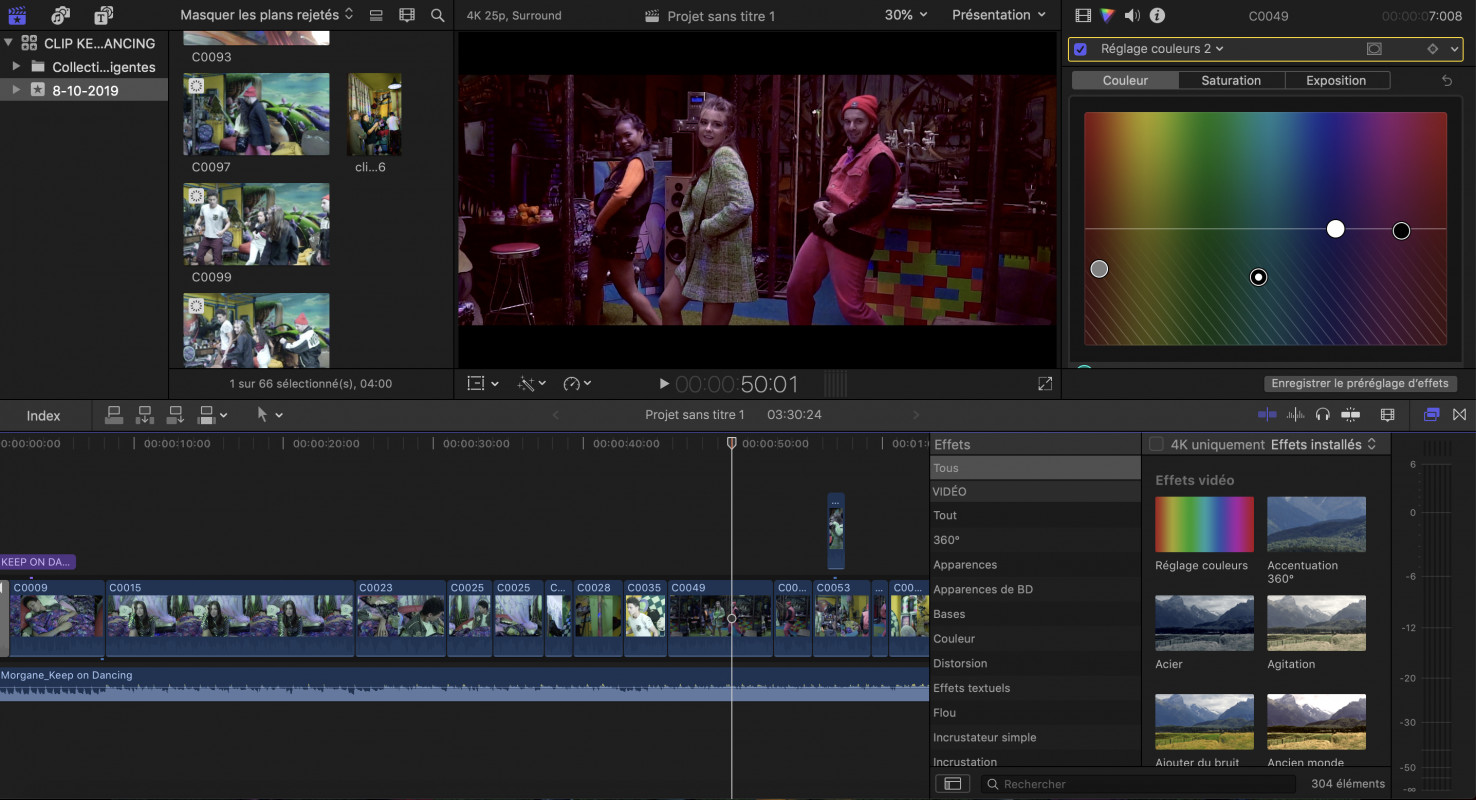Viewport: 1476px width, 800px height.
Task: Change timeline clip appearance filmstrip icon
Action: (1387, 414)
